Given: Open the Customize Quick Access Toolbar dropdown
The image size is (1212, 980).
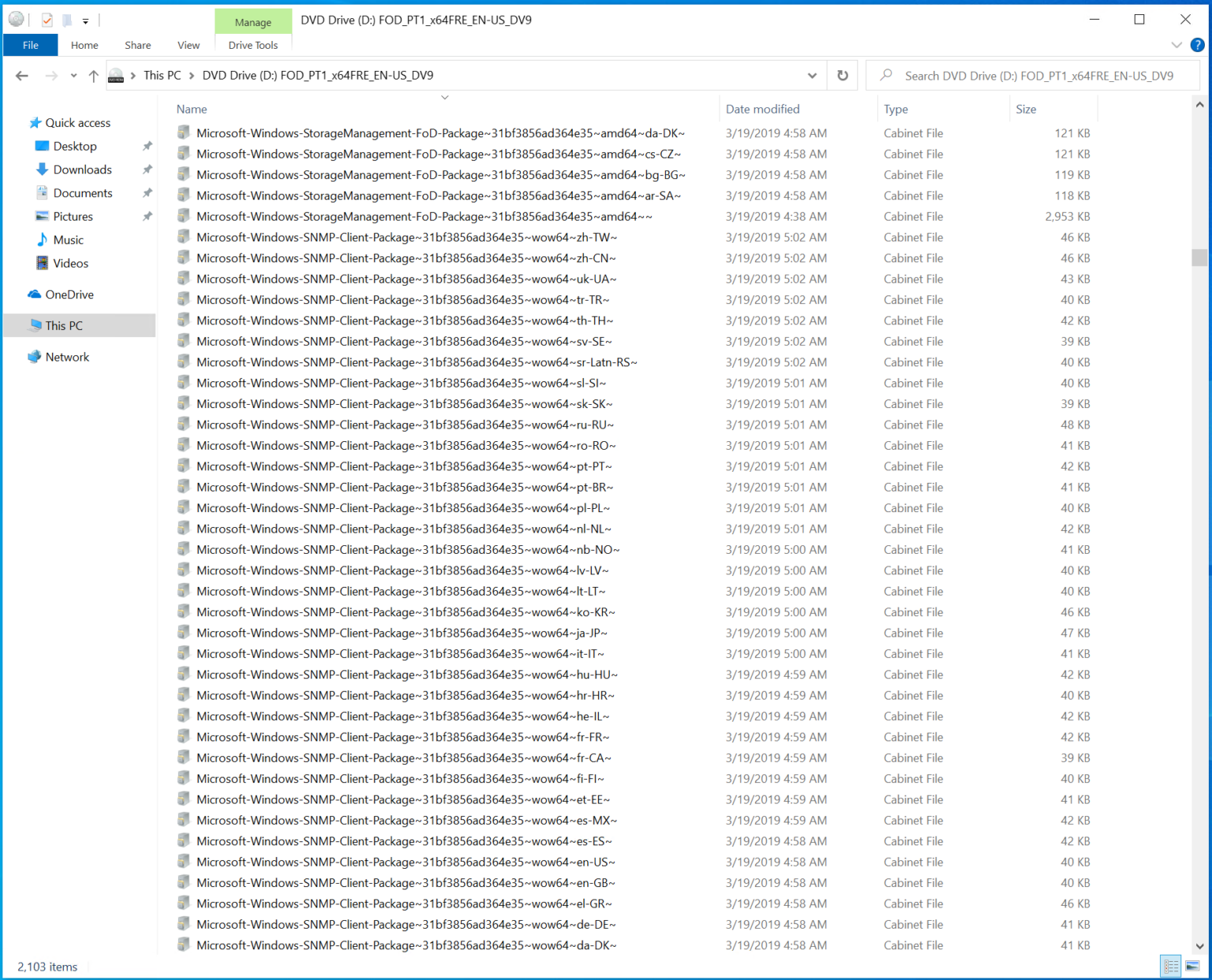Looking at the screenshot, I should click(84, 20).
